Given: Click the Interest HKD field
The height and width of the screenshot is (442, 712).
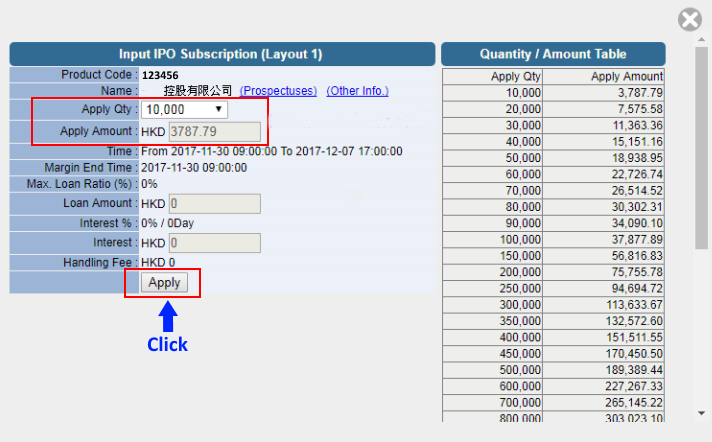Looking at the screenshot, I should click(x=215, y=243).
